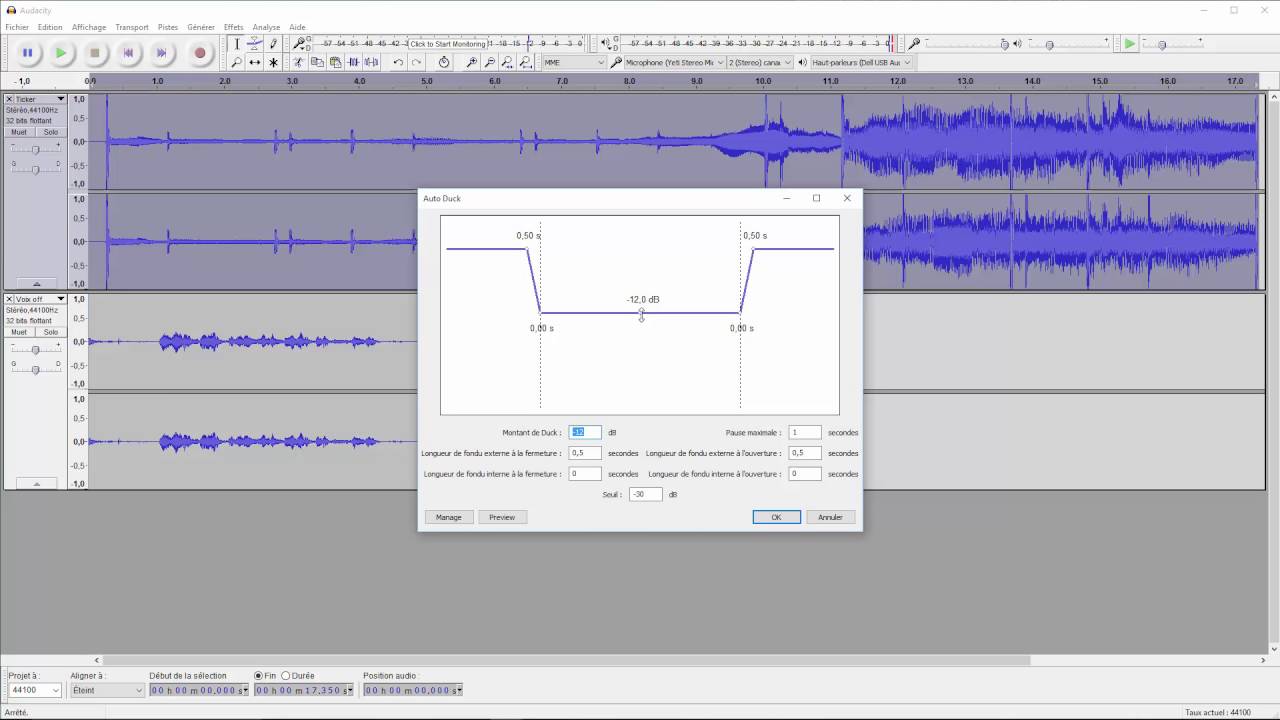Close the Vox off track with its X
The width and height of the screenshot is (1280, 720).
tap(9, 299)
